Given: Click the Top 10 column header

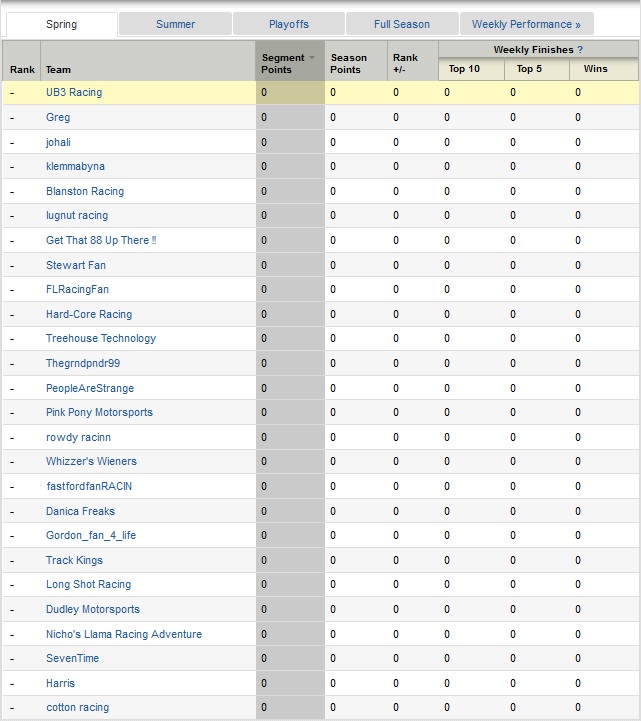Looking at the screenshot, I should pos(464,69).
